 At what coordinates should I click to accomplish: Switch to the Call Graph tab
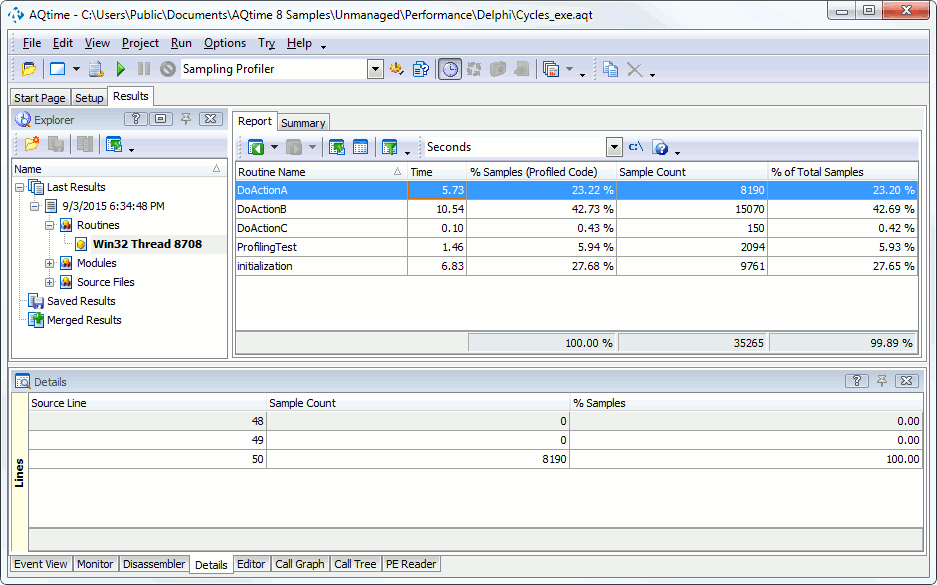[299, 564]
